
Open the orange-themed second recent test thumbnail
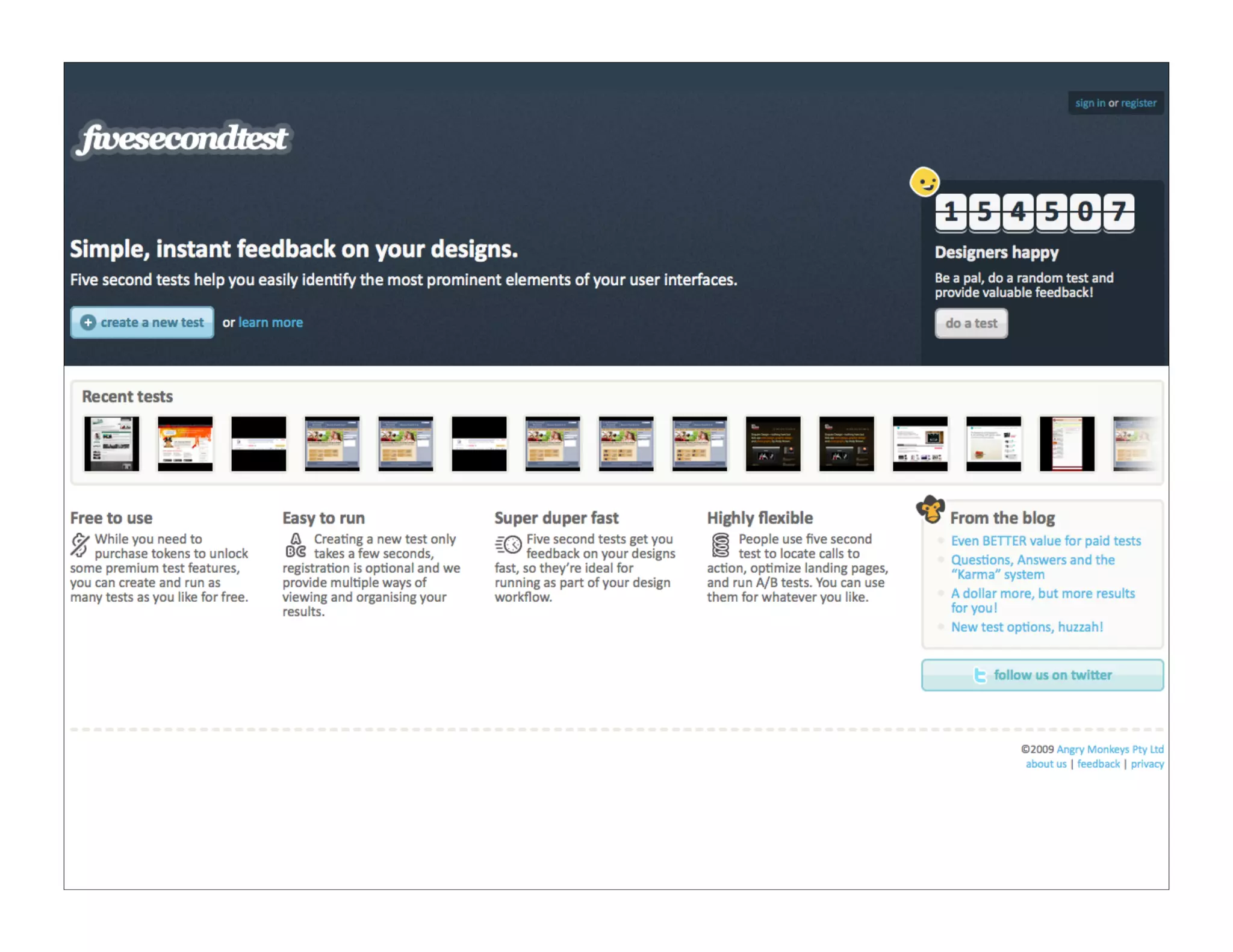pyautogui.click(x=185, y=444)
